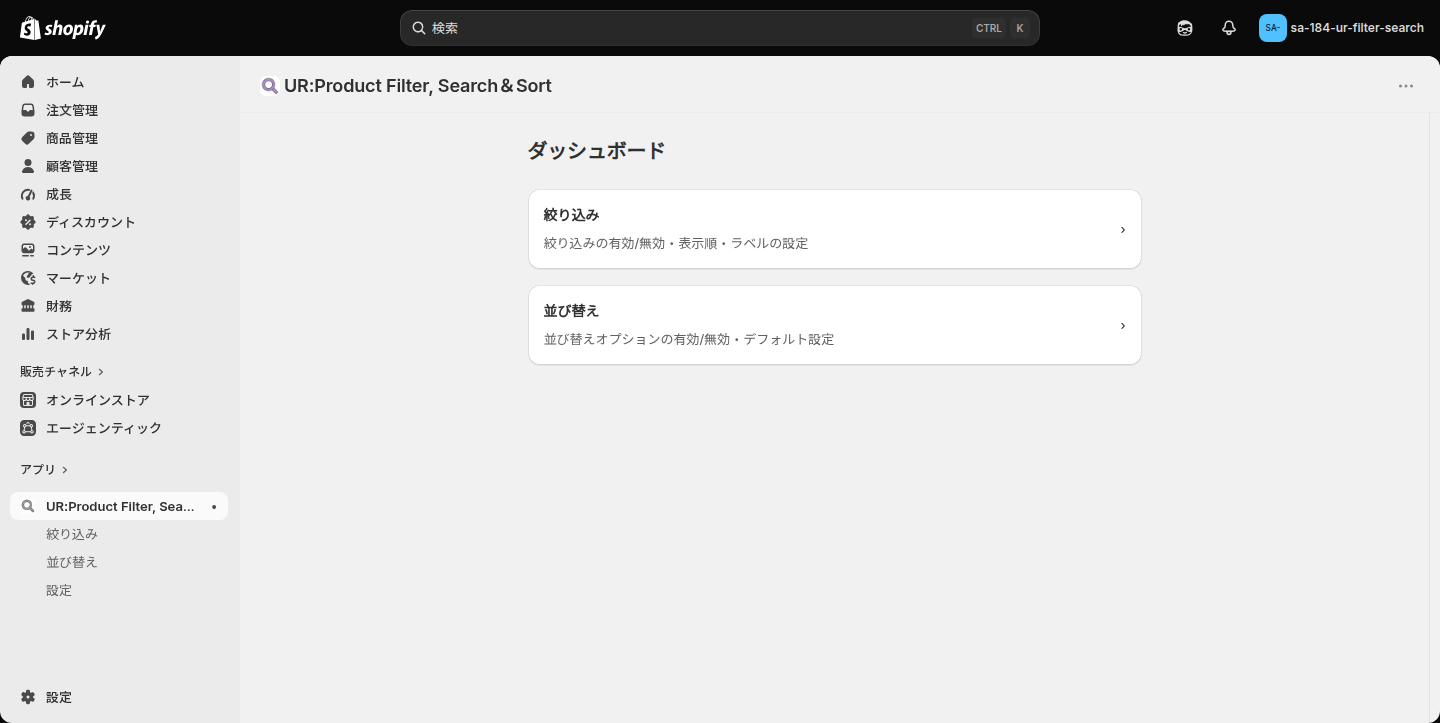Click store name sa-184-ur-filter-search
This screenshot has height=723, width=1440.
pyautogui.click(x=1357, y=28)
